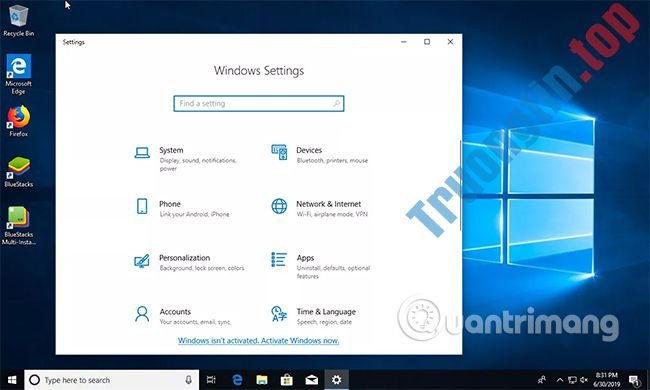This screenshot has height=390, width=650.
Task: Select the Recycle Bin desktop icon
Action: [18, 21]
